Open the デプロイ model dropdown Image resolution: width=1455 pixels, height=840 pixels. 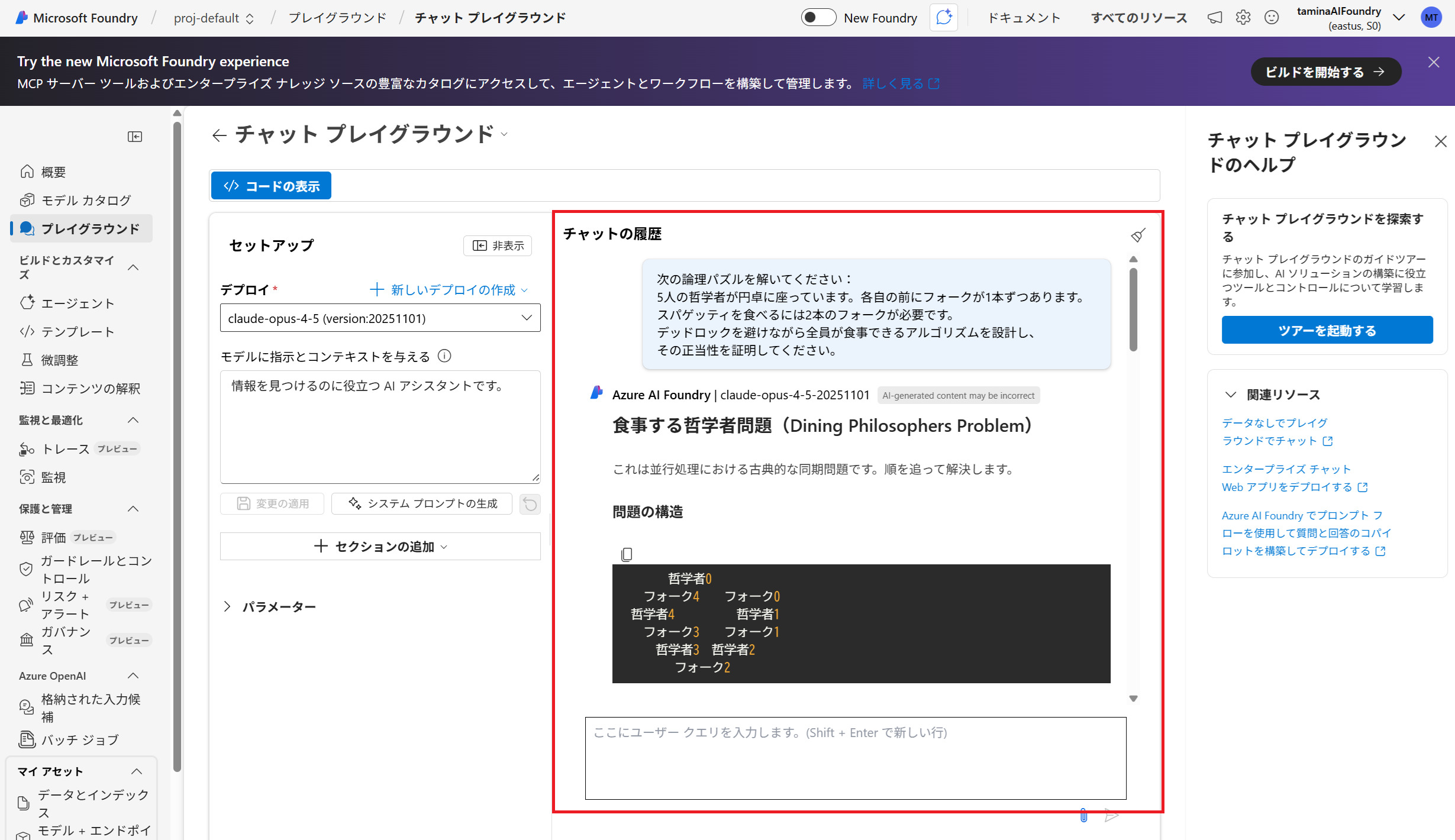click(x=380, y=318)
